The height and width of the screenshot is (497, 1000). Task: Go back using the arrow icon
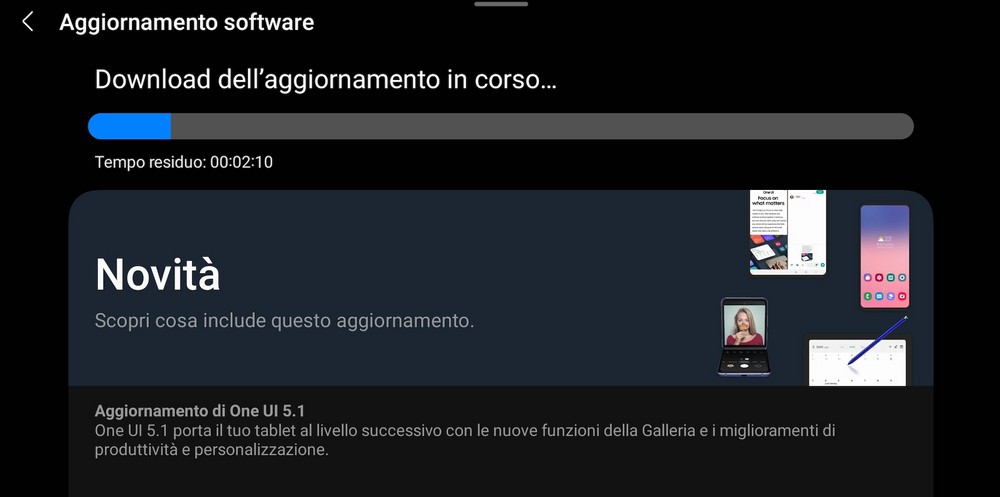(27, 22)
